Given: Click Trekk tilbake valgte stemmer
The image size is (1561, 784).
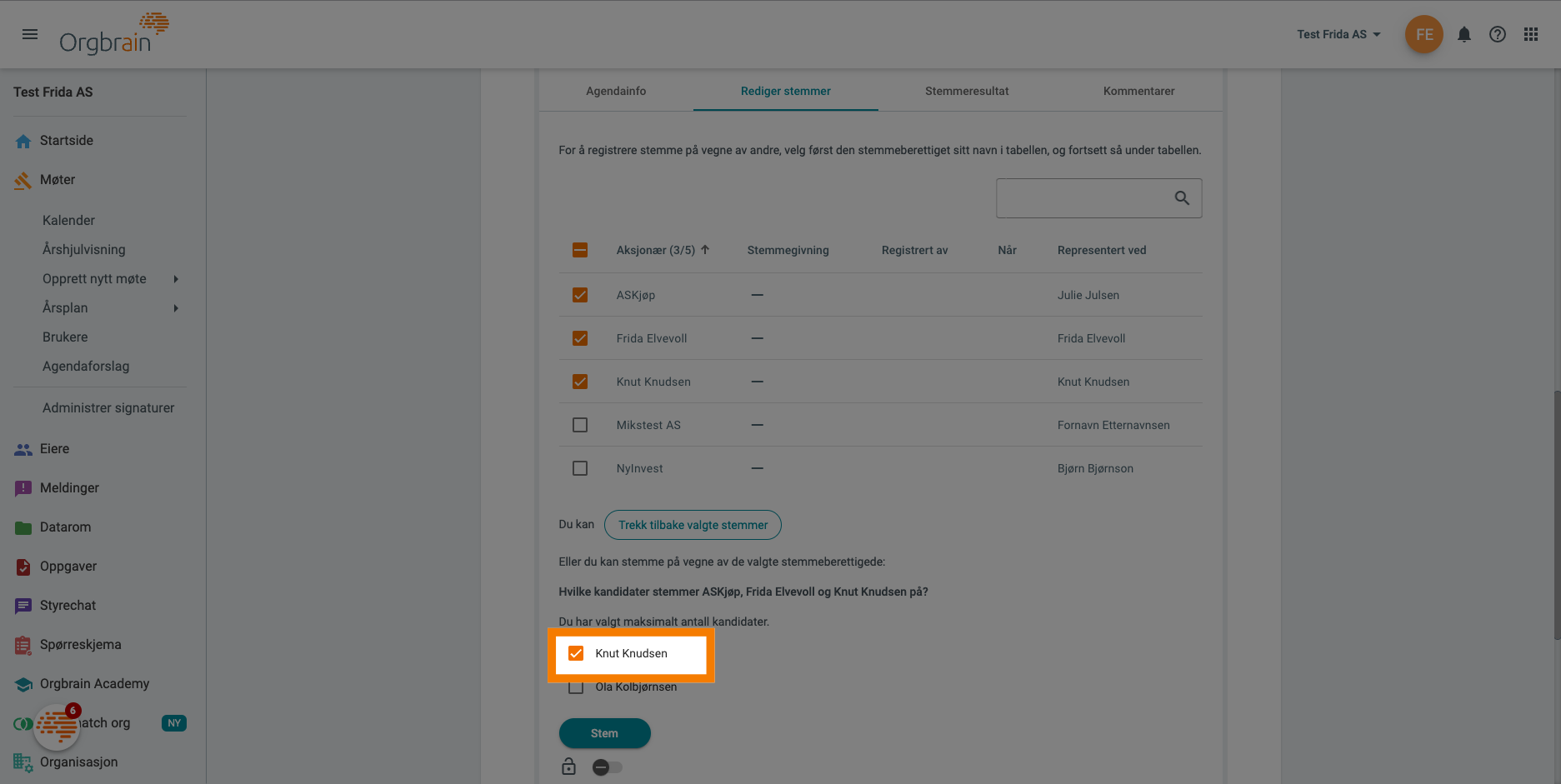Looking at the screenshot, I should tap(693, 525).
